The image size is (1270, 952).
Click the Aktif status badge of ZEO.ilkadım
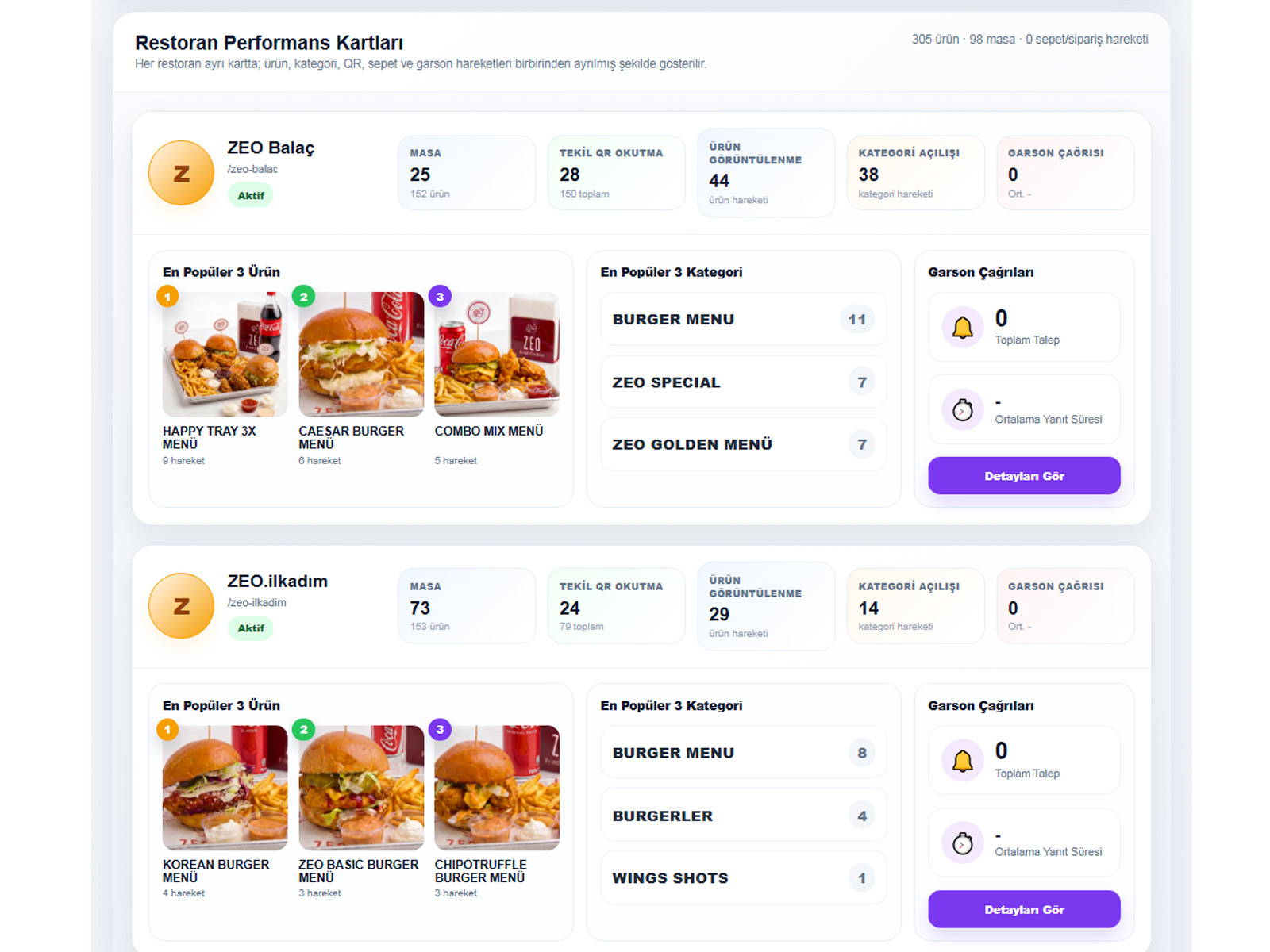click(x=251, y=628)
